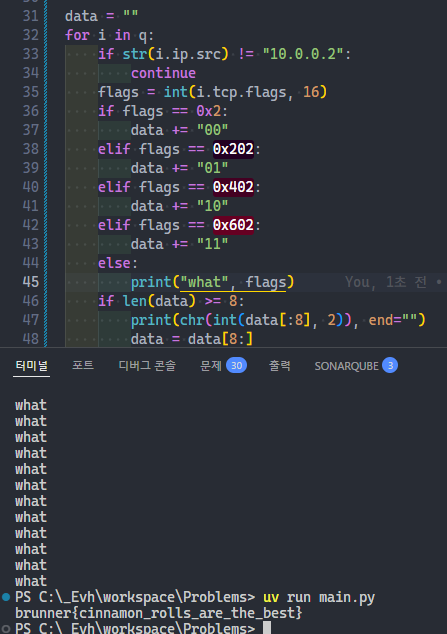Switch to the 출력 tab
Viewport: 447px width, 634px height.
(280, 366)
